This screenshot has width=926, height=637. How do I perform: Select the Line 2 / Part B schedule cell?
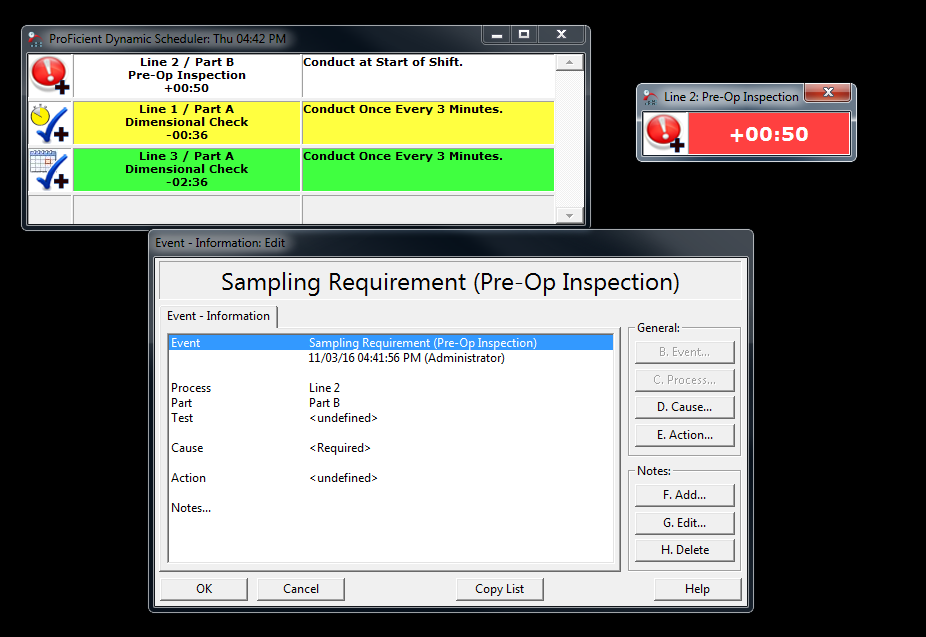(x=187, y=76)
